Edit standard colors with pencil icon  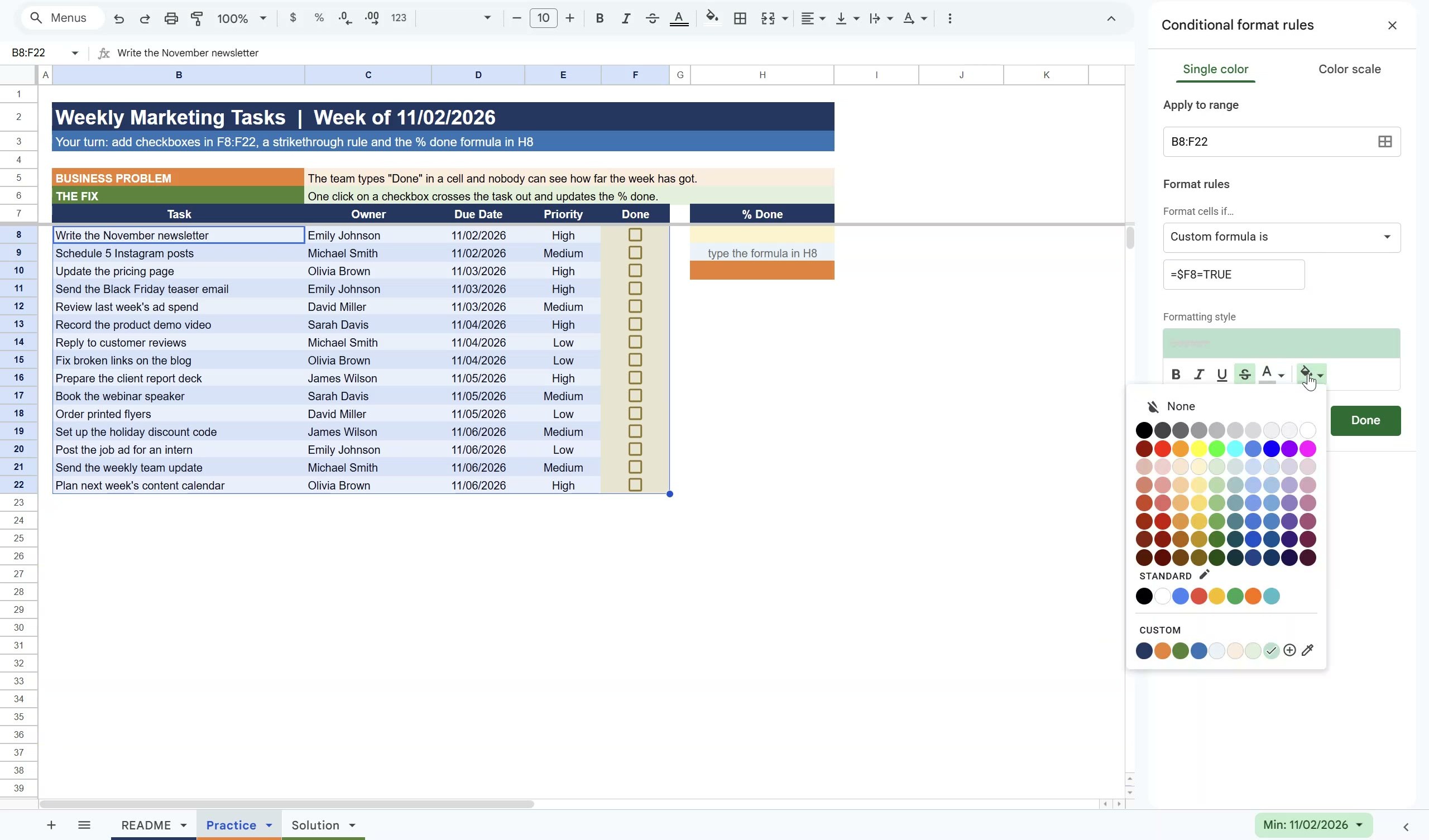tap(1204, 574)
